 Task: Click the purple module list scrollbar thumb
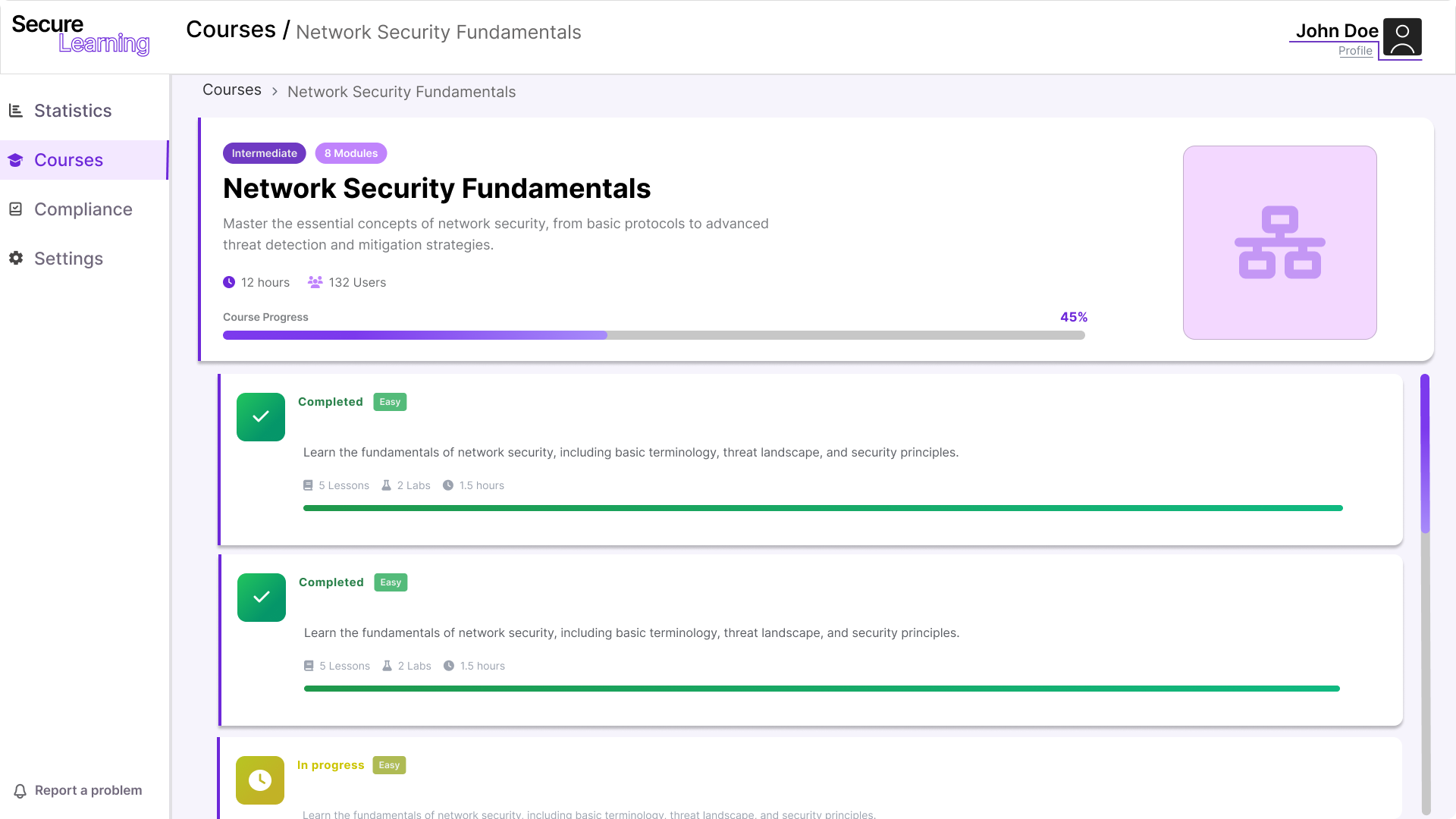click(x=1425, y=453)
